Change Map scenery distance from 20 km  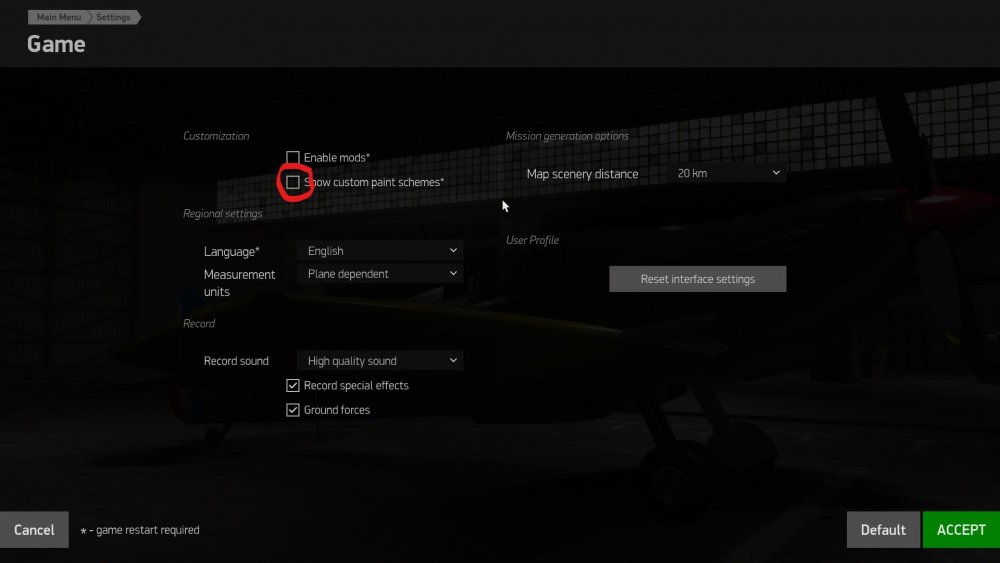727,173
